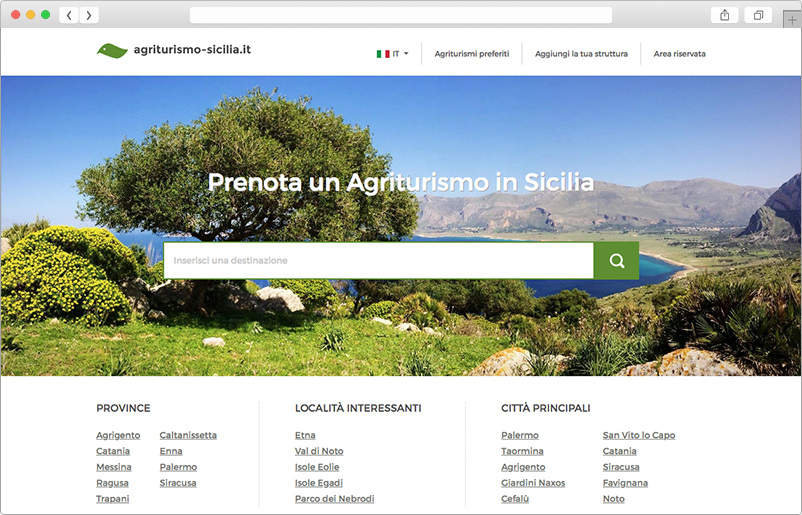Open the browser share icon
This screenshot has width=802, height=515.
(724, 15)
